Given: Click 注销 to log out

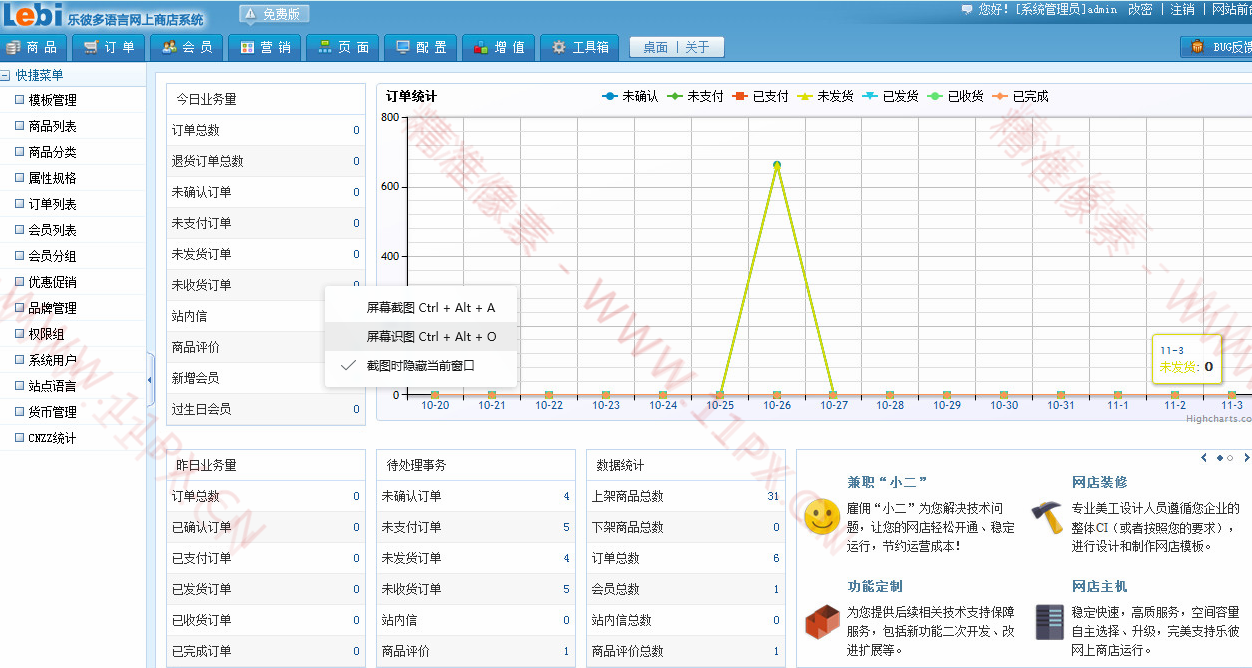Looking at the screenshot, I should pyautogui.click(x=1183, y=9).
